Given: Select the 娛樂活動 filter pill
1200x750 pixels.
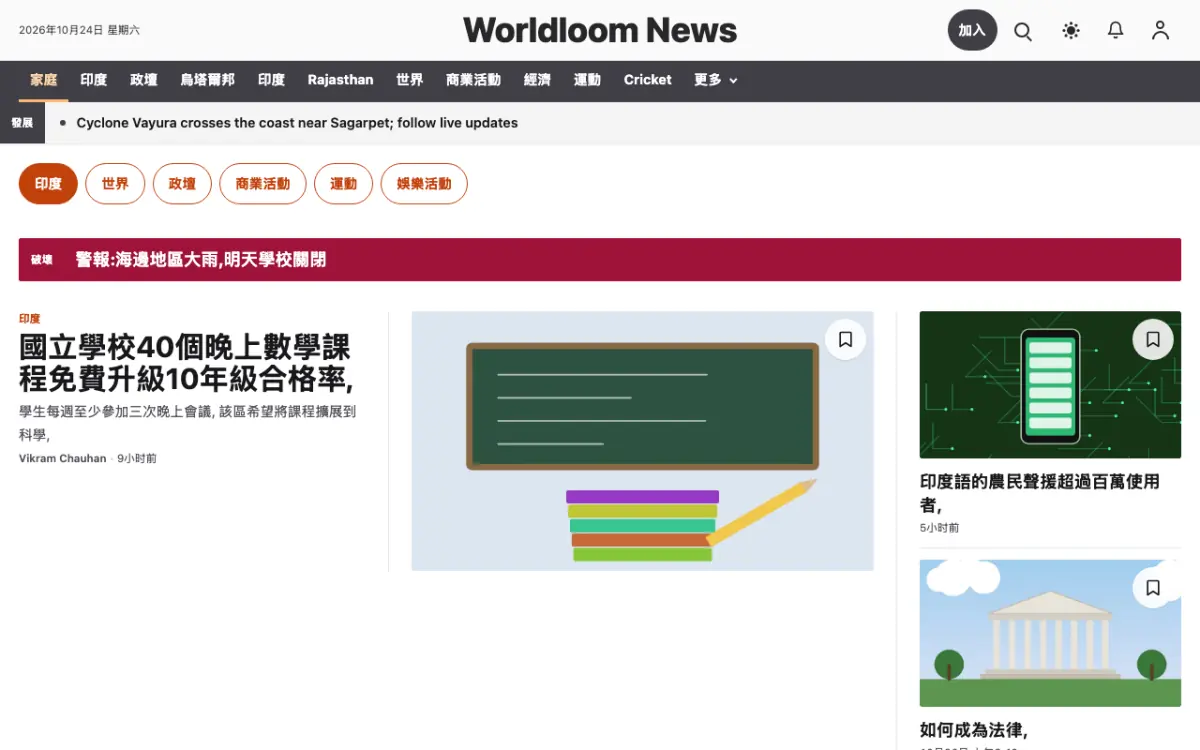Looking at the screenshot, I should point(424,184).
